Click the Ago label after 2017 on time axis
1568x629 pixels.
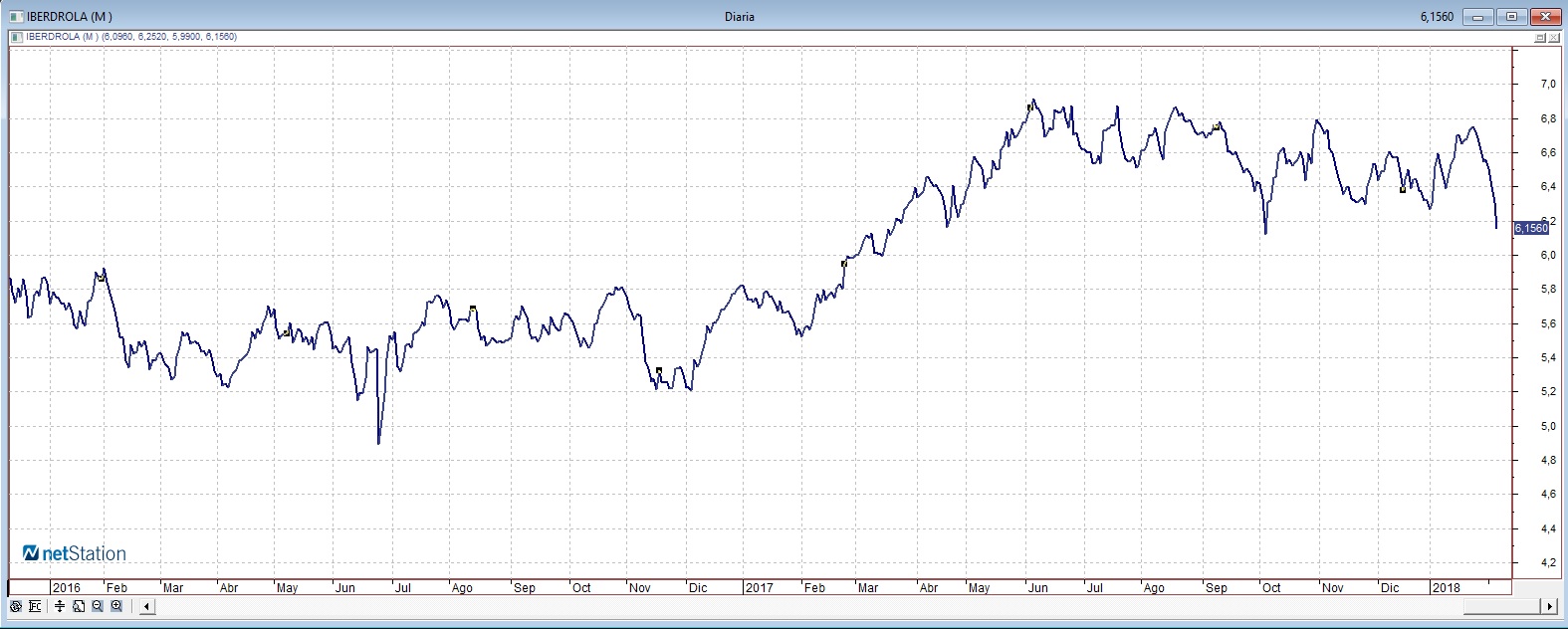[x=1154, y=588]
